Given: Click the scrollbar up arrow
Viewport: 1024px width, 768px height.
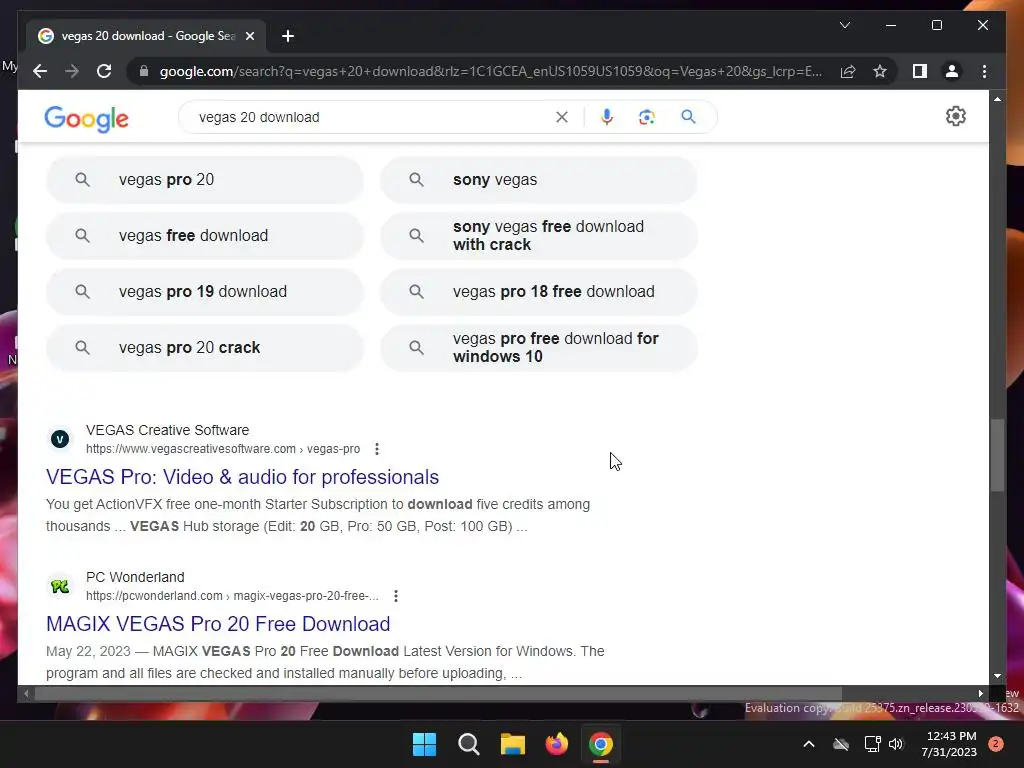Looking at the screenshot, I should click(997, 99).
